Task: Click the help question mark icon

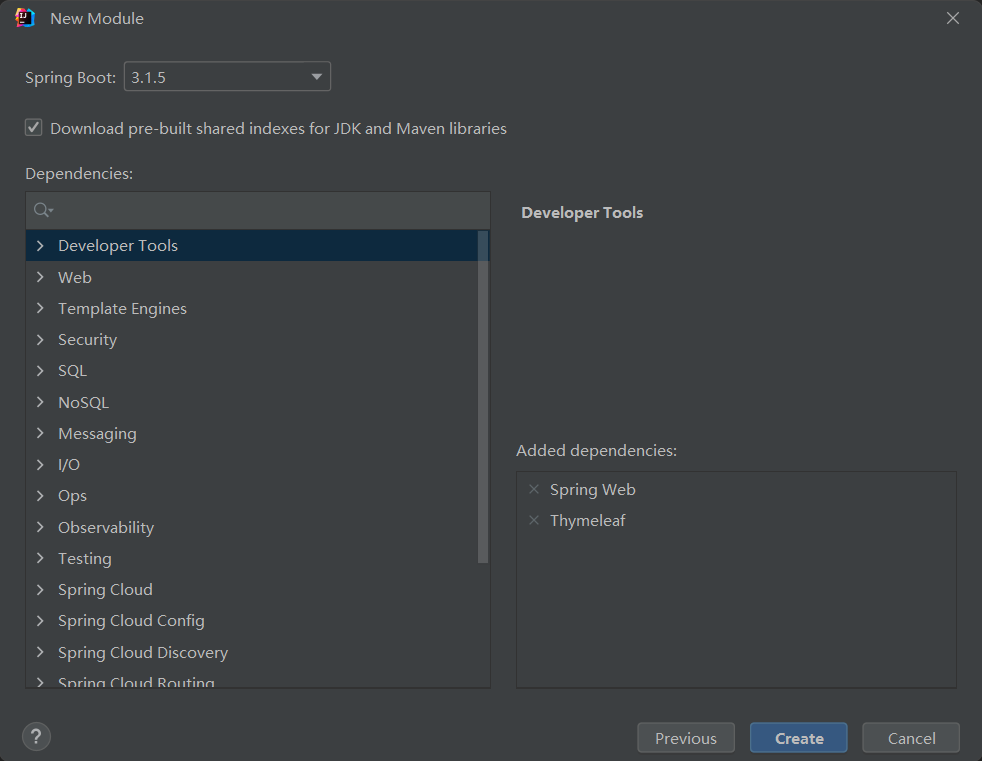Action: [36, 737]
